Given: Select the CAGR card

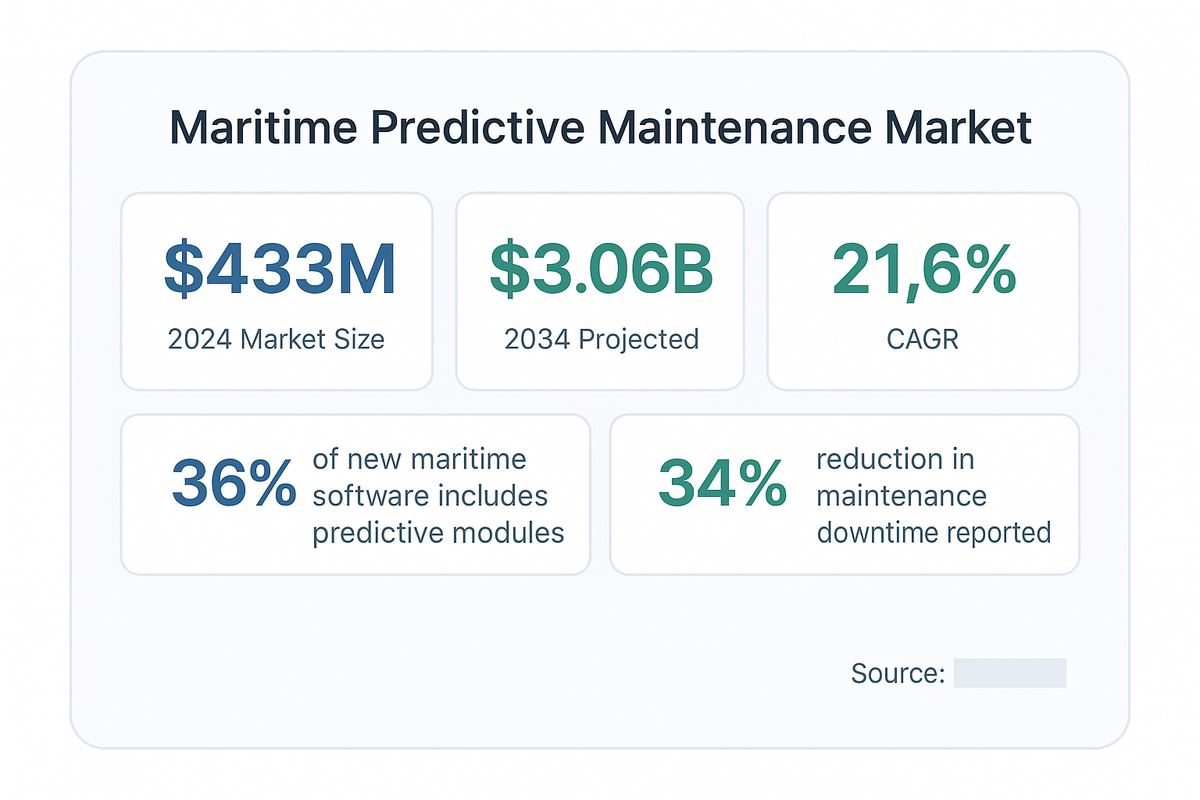Looking at the screenshot, I should click(923, 290).
